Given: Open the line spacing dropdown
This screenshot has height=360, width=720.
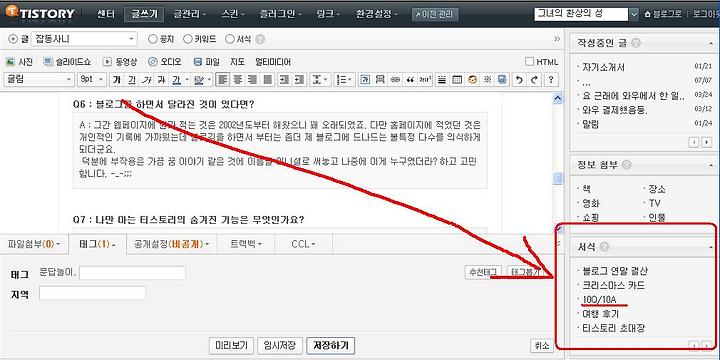Looking at the screenshot, I should (320, 79).
